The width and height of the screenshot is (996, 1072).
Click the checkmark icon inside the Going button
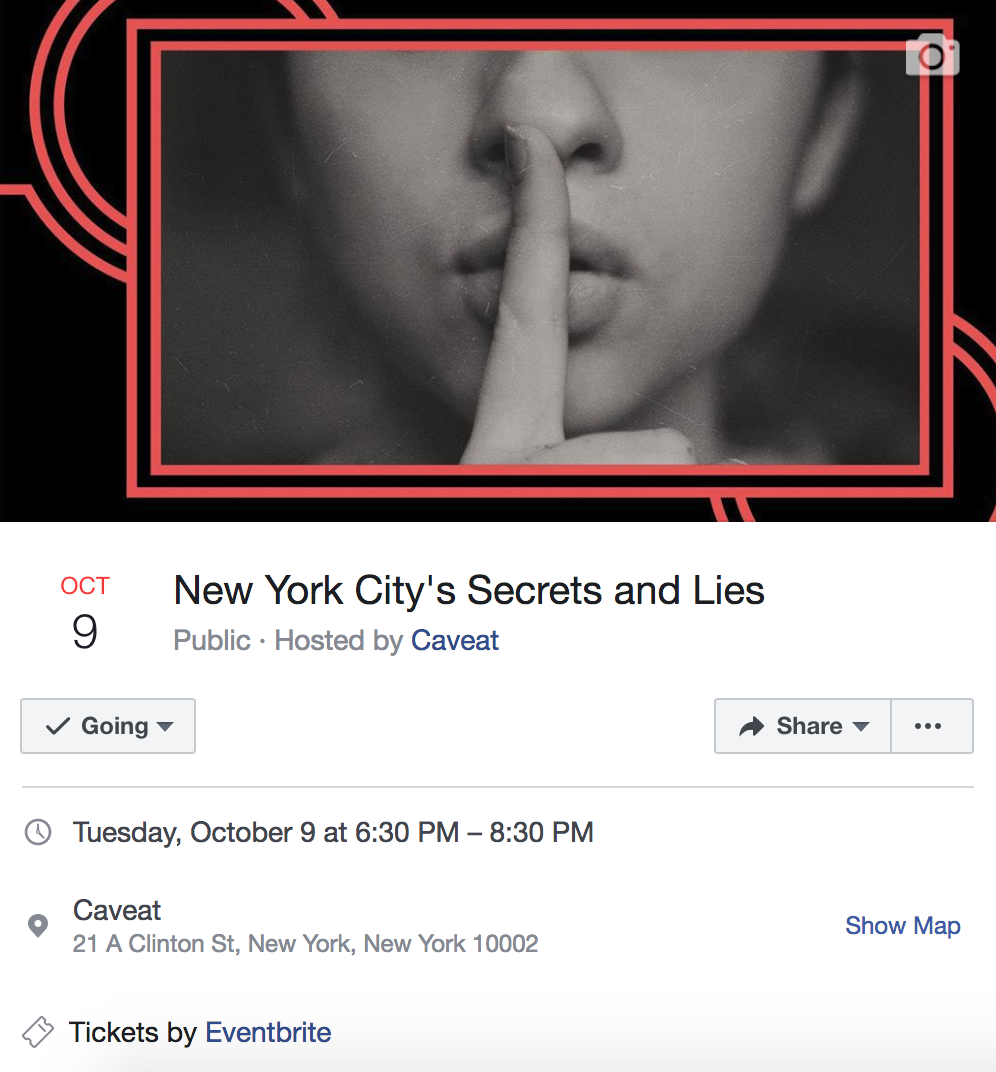point(57,726)
